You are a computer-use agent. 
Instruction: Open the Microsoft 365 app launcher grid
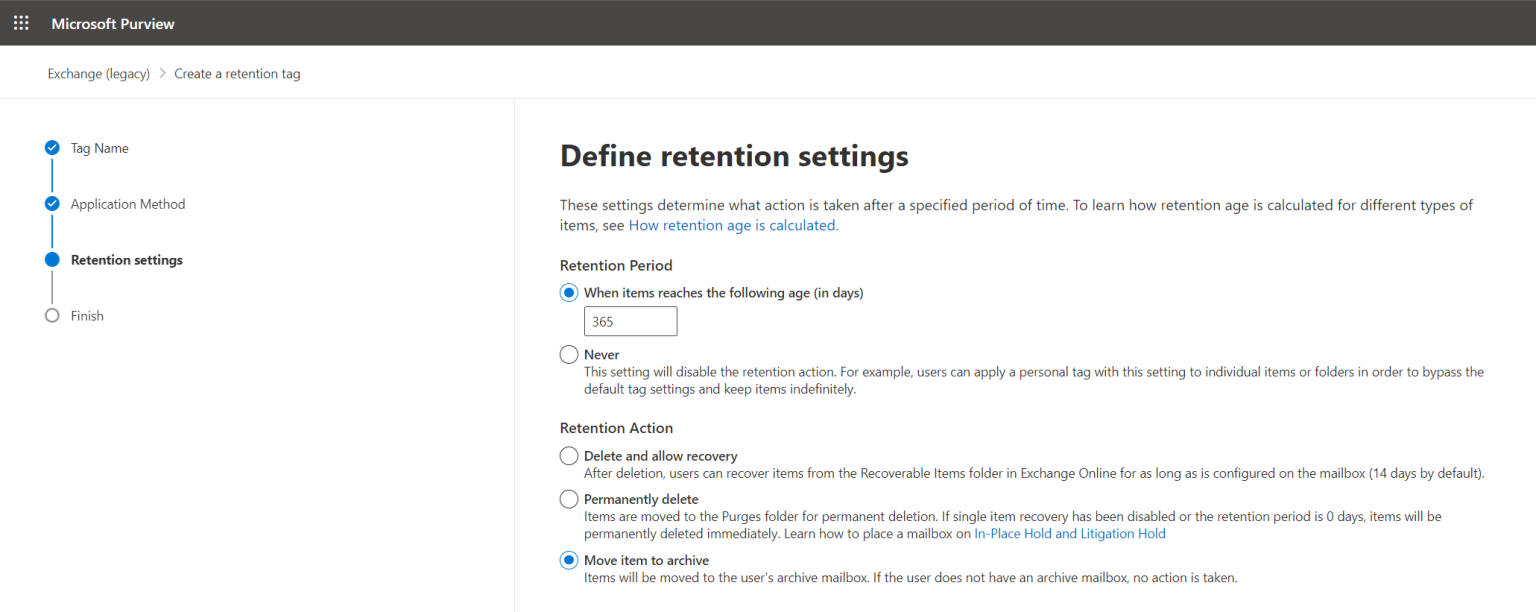21,22
